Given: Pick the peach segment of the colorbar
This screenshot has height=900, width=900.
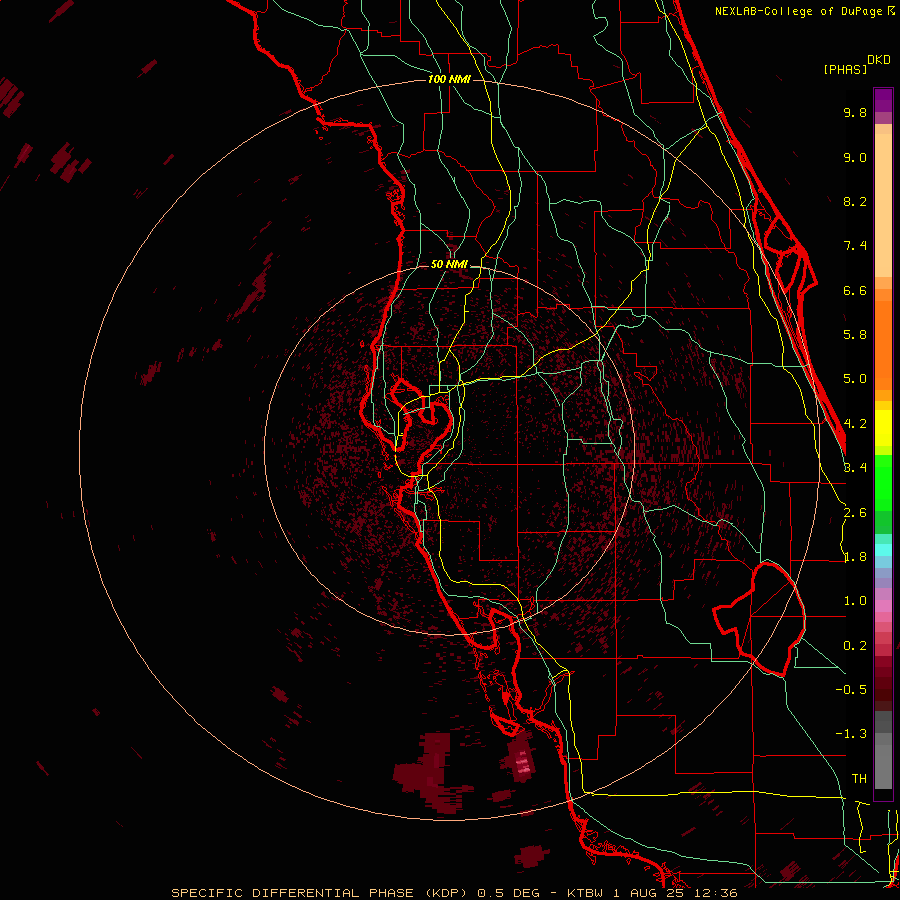Looking at the screenshot, I should pos(883,207).
